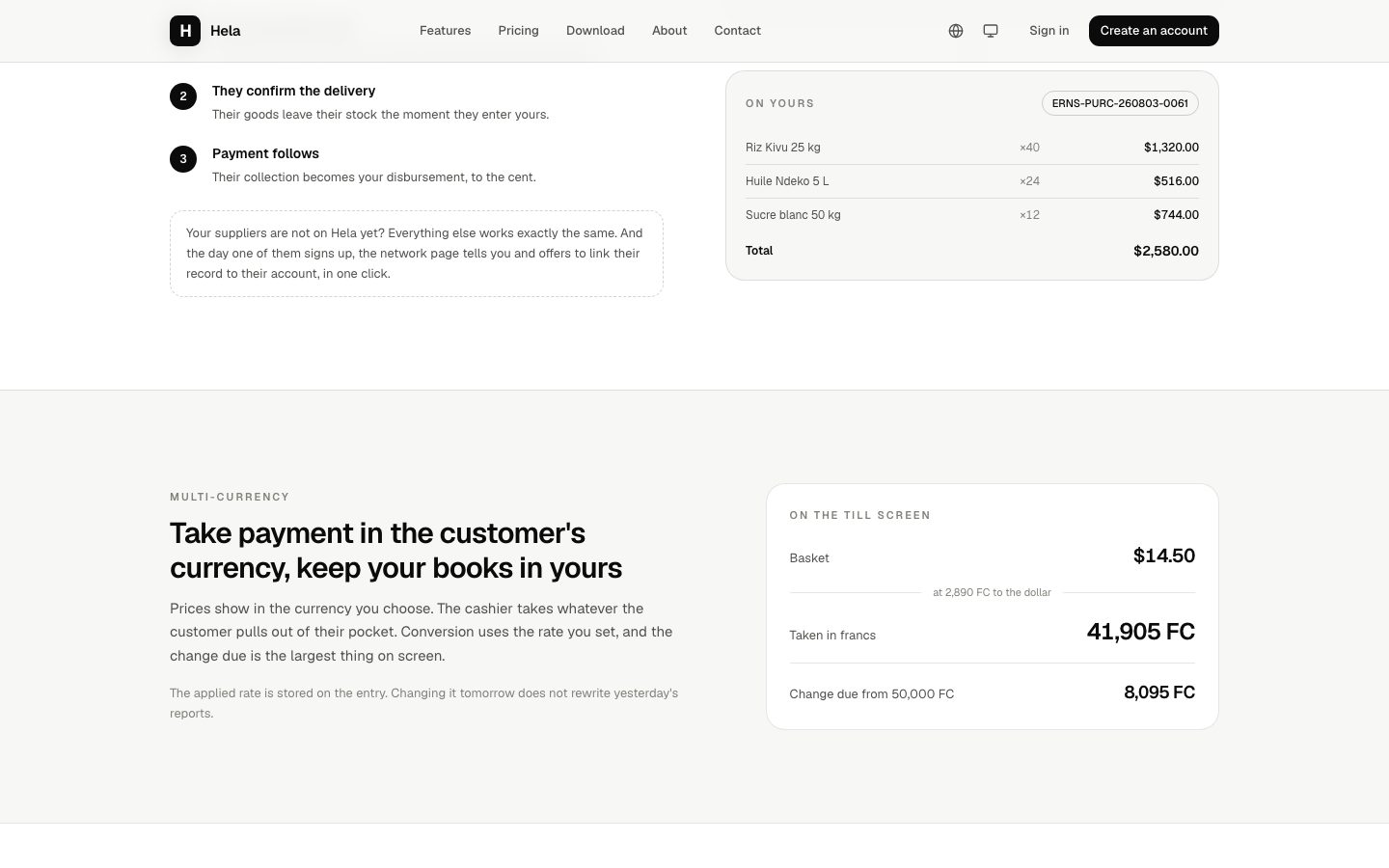This screenshot has height=868, width=1389.
Task: Click the 'ON YOURS' card label
Action: click(x=779, y=103)
